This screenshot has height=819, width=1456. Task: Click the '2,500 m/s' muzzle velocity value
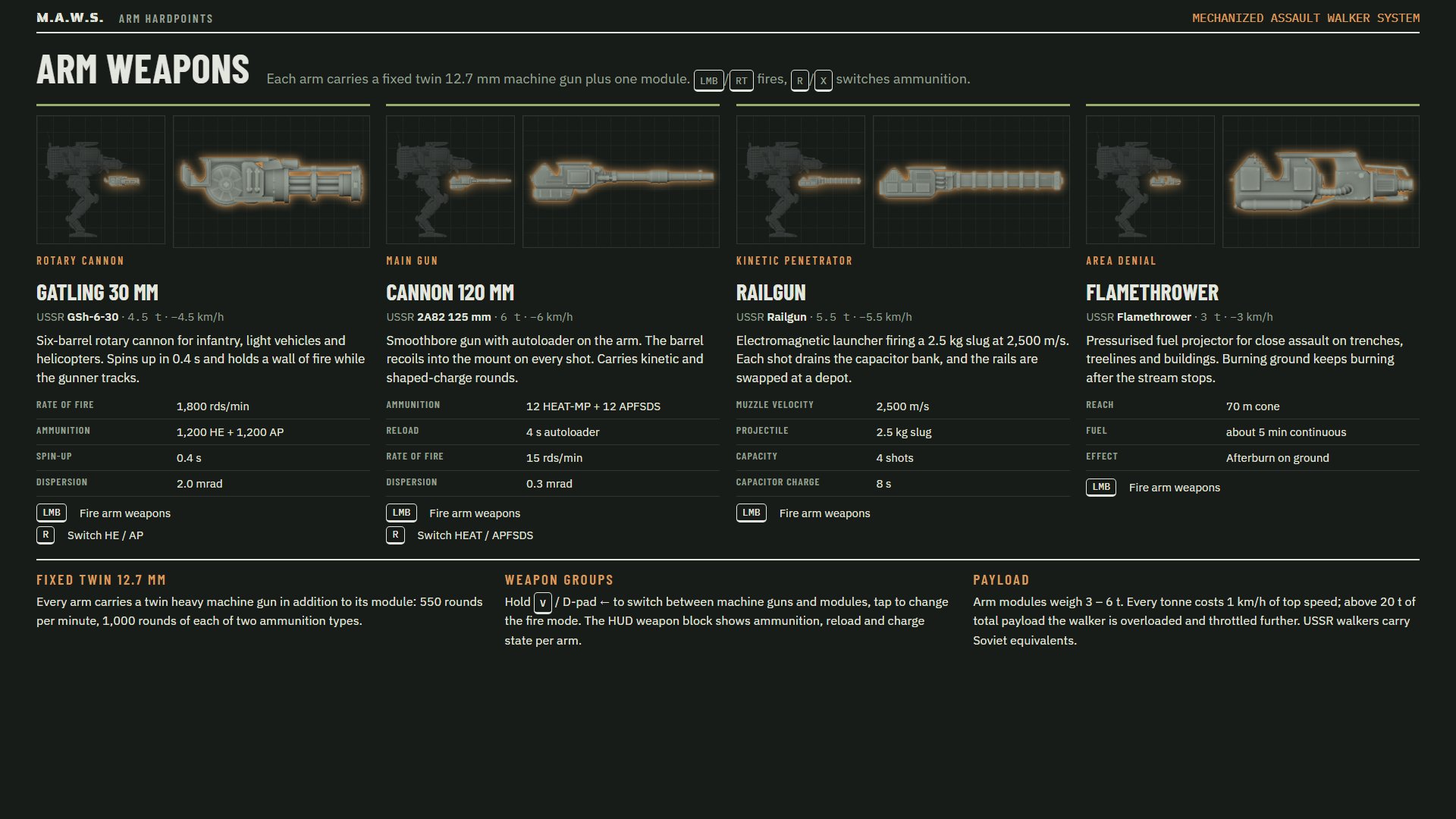click(902, 406)
